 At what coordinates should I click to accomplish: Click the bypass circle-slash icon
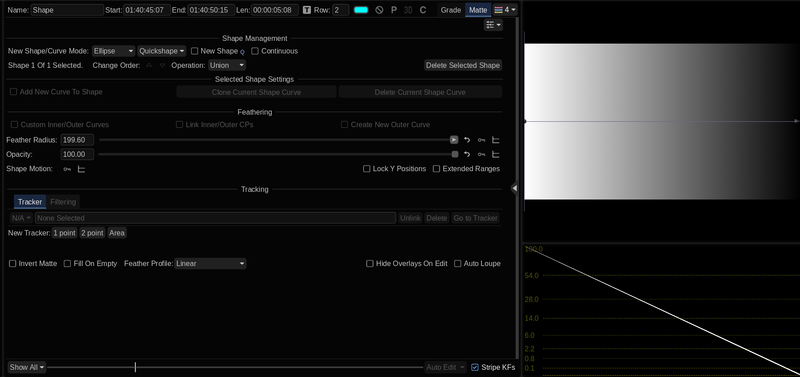(379, 10)
